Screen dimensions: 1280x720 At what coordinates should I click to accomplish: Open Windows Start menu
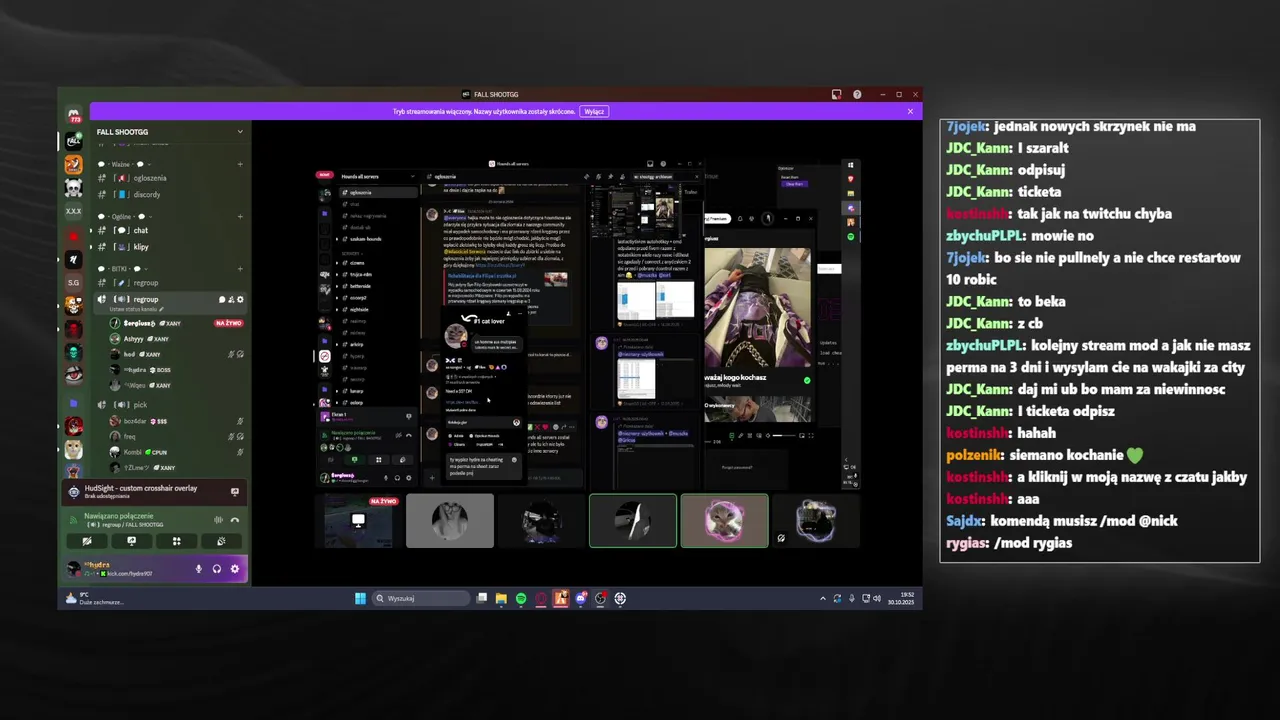pos(360,598)
